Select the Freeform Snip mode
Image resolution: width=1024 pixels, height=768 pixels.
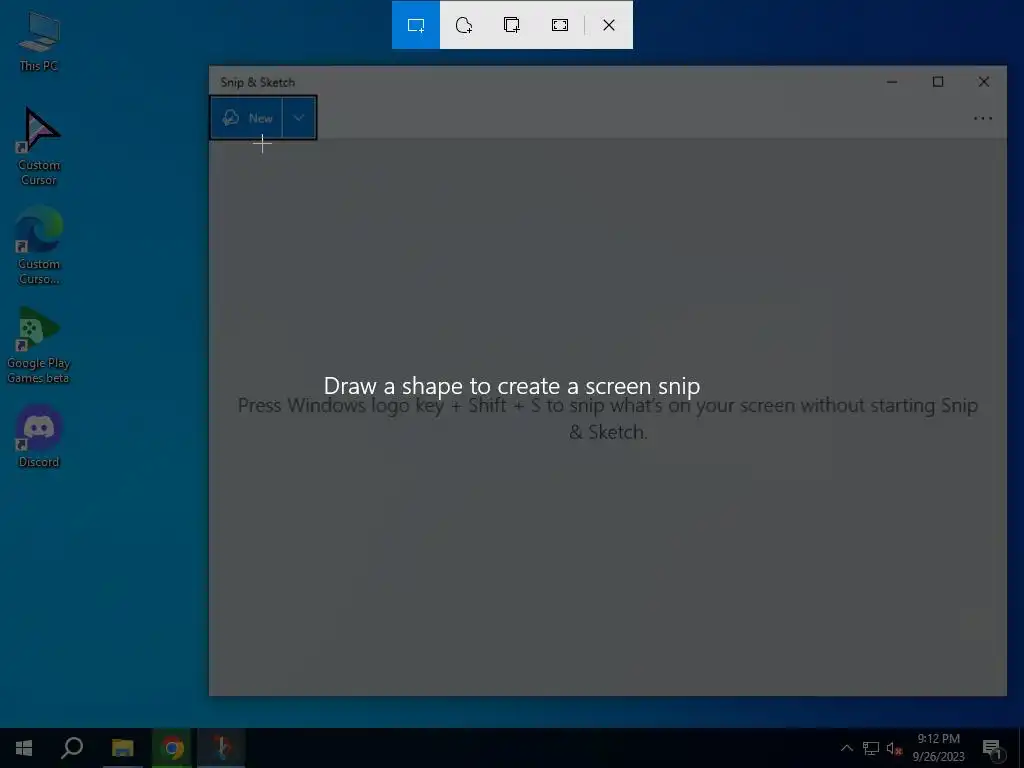coord(464,25)
